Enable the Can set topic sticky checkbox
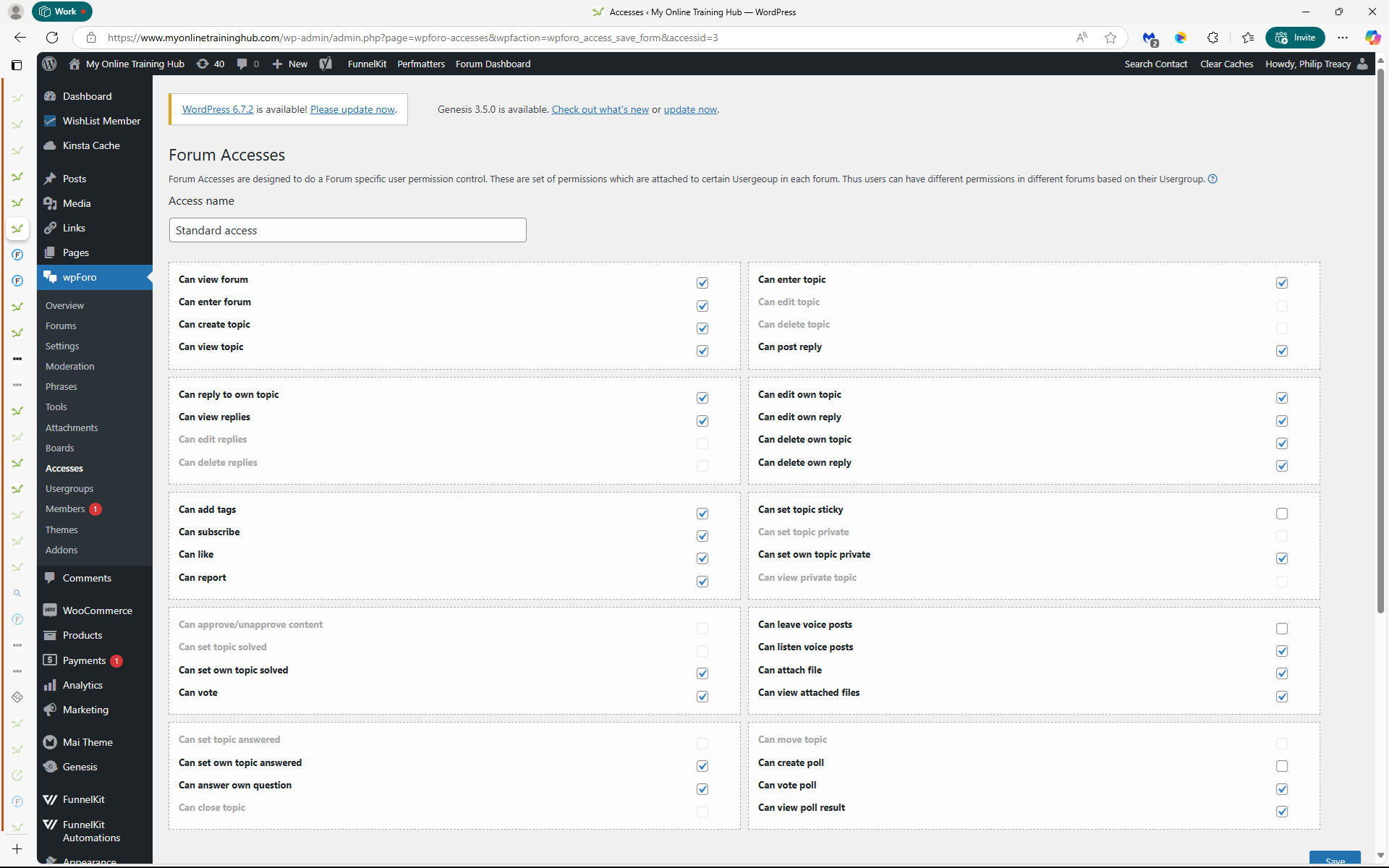 point(1282,514)
